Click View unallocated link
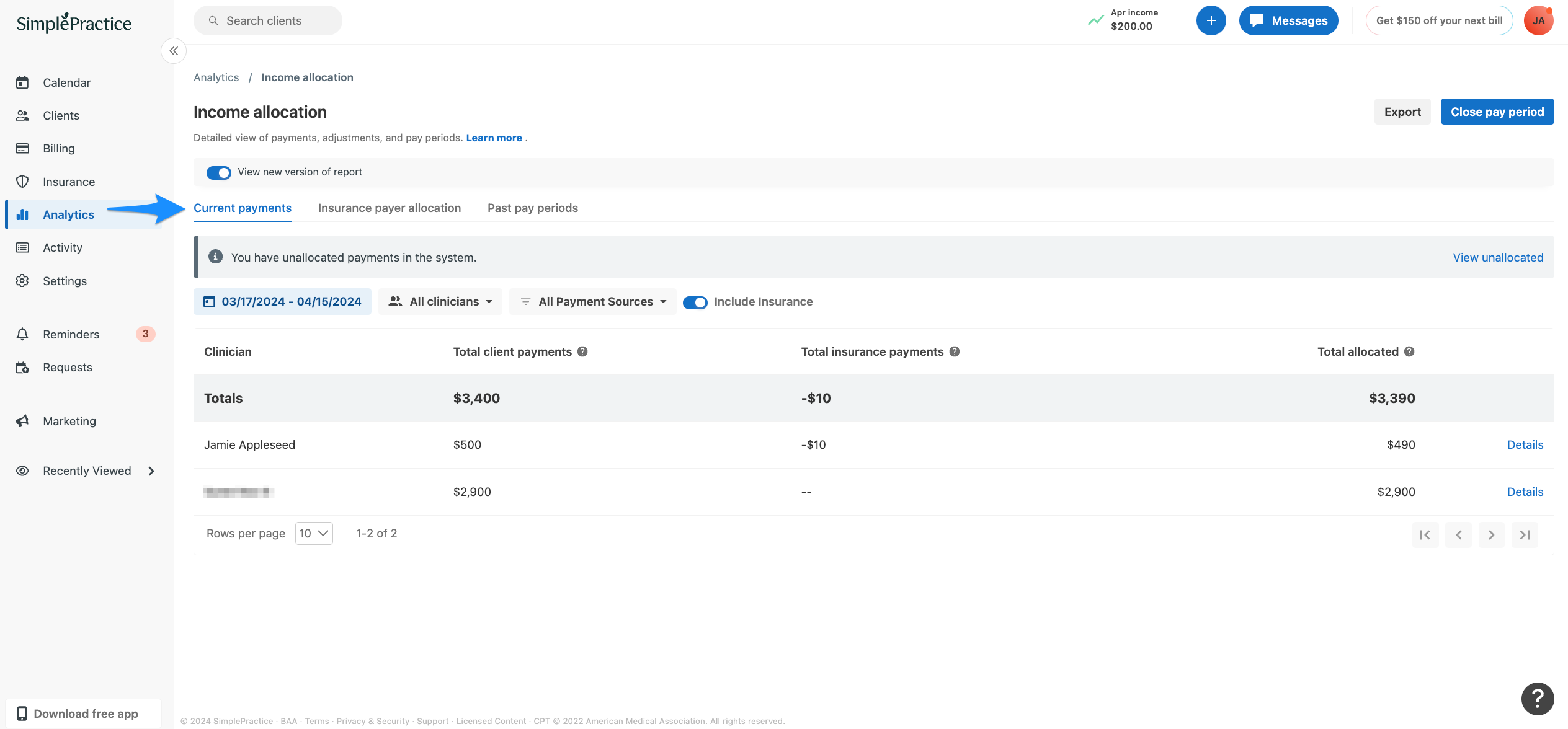 1498,257
